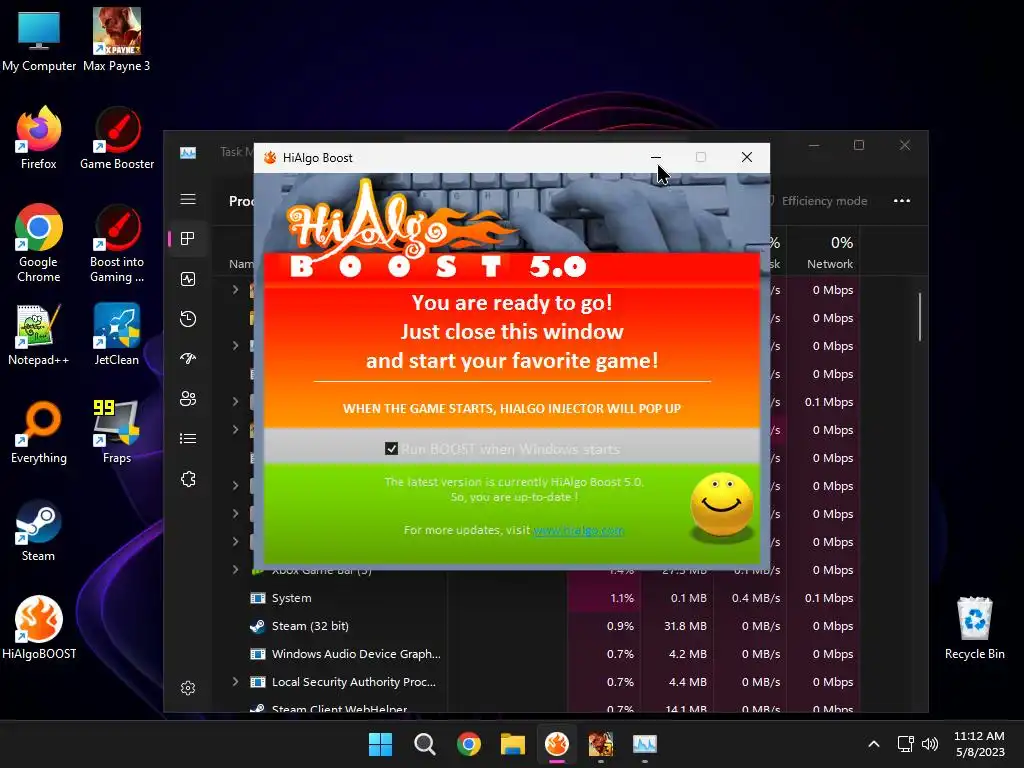1024x768 pixels.
Task: Expand the Xbox Game Bar process group
Action: click(x=235, y=569)
